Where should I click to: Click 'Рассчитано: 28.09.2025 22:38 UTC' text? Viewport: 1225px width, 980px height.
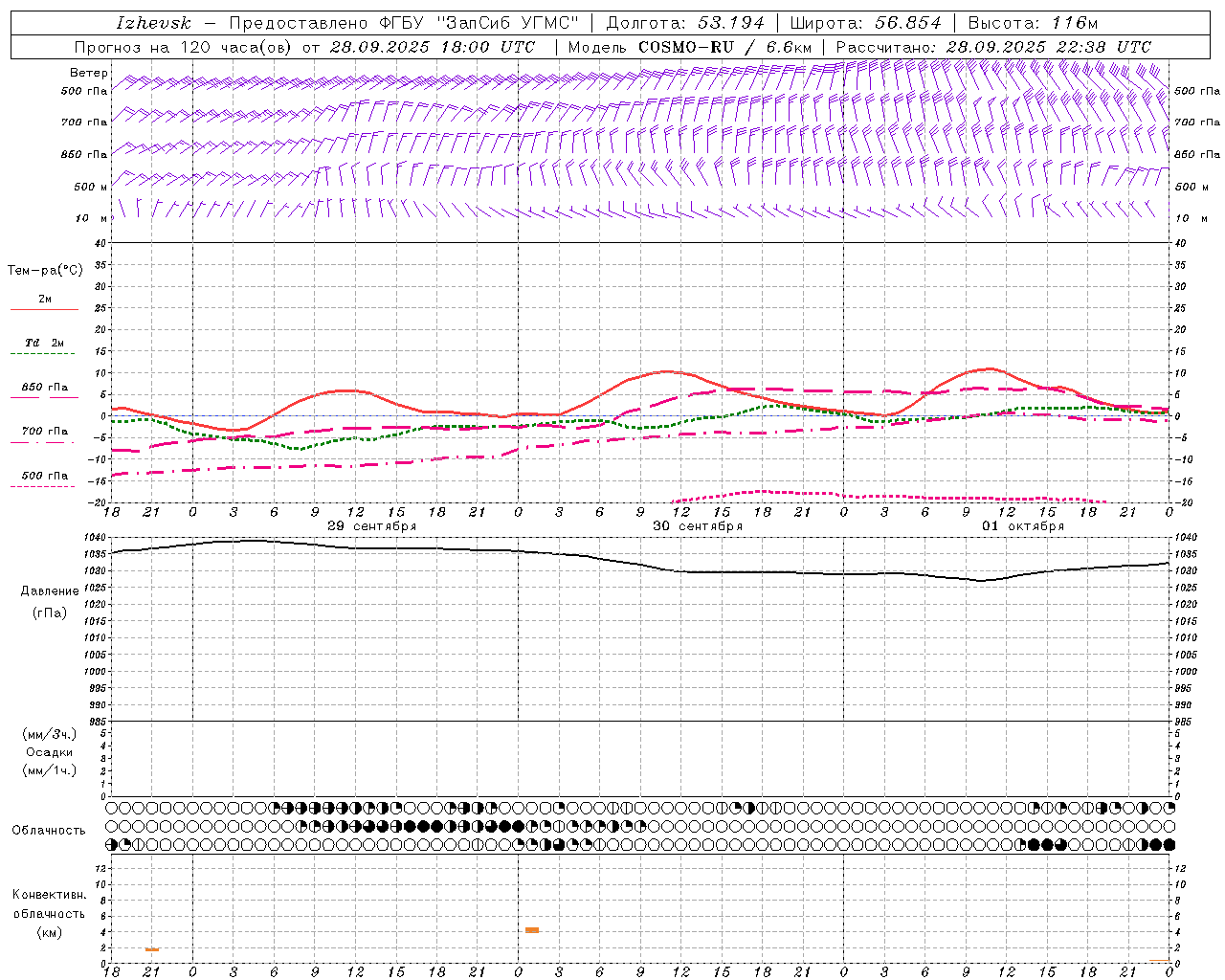993,47
